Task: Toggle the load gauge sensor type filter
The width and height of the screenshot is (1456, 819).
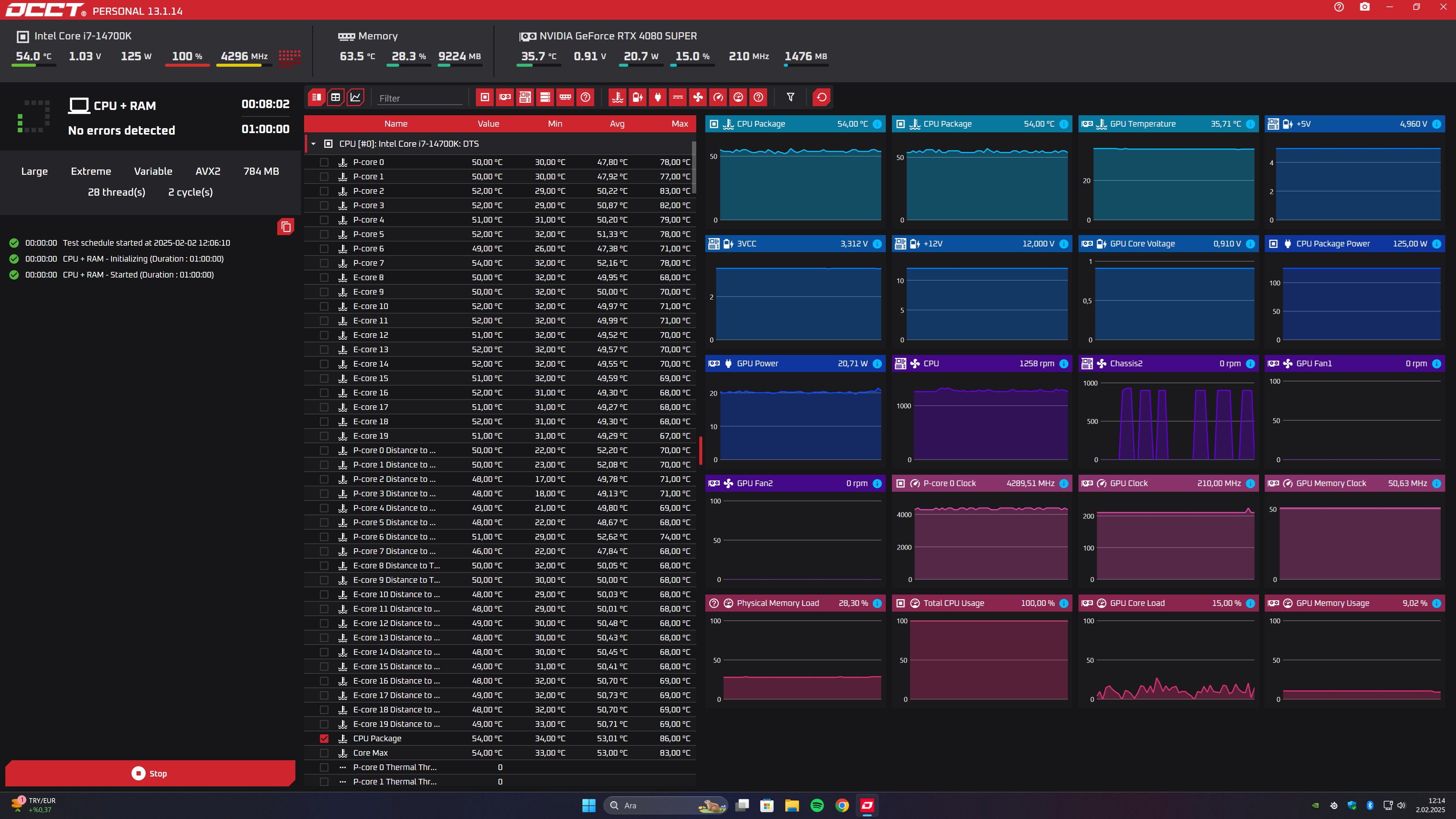Action: 738,97
